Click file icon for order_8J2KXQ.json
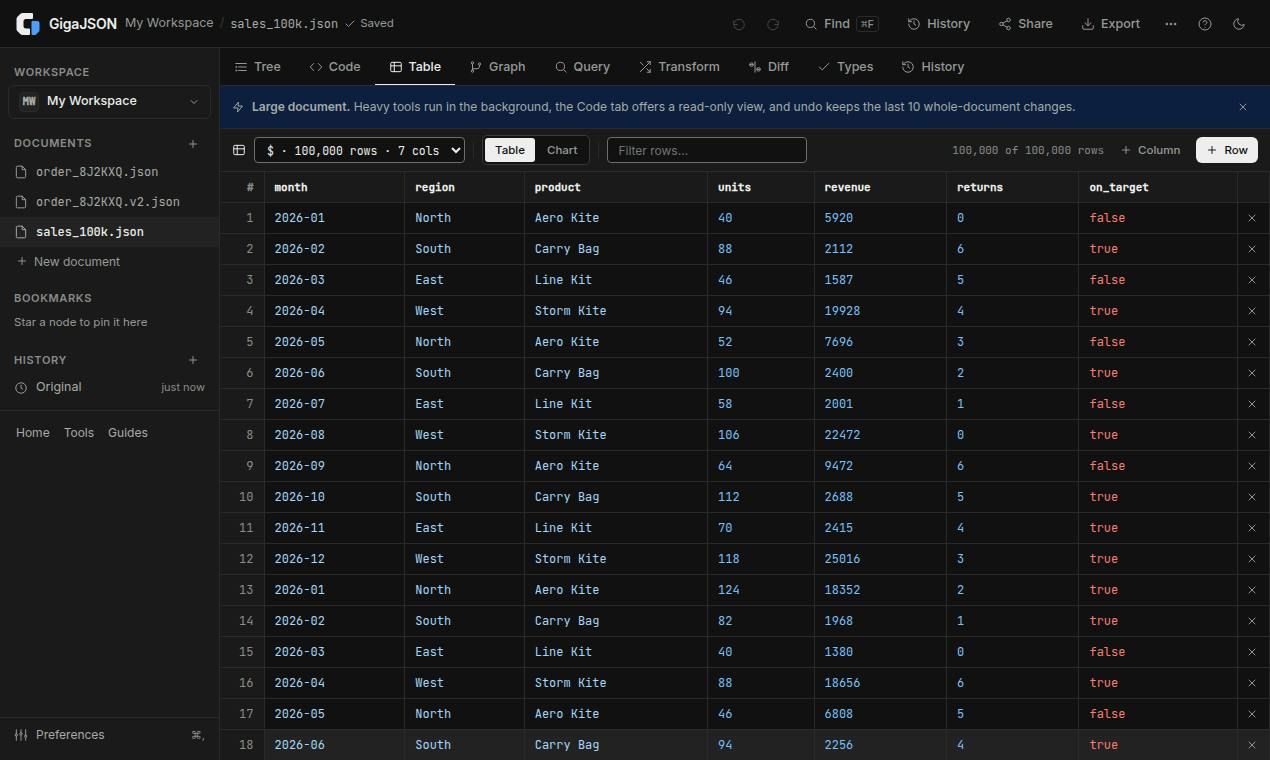 [22, 172]
